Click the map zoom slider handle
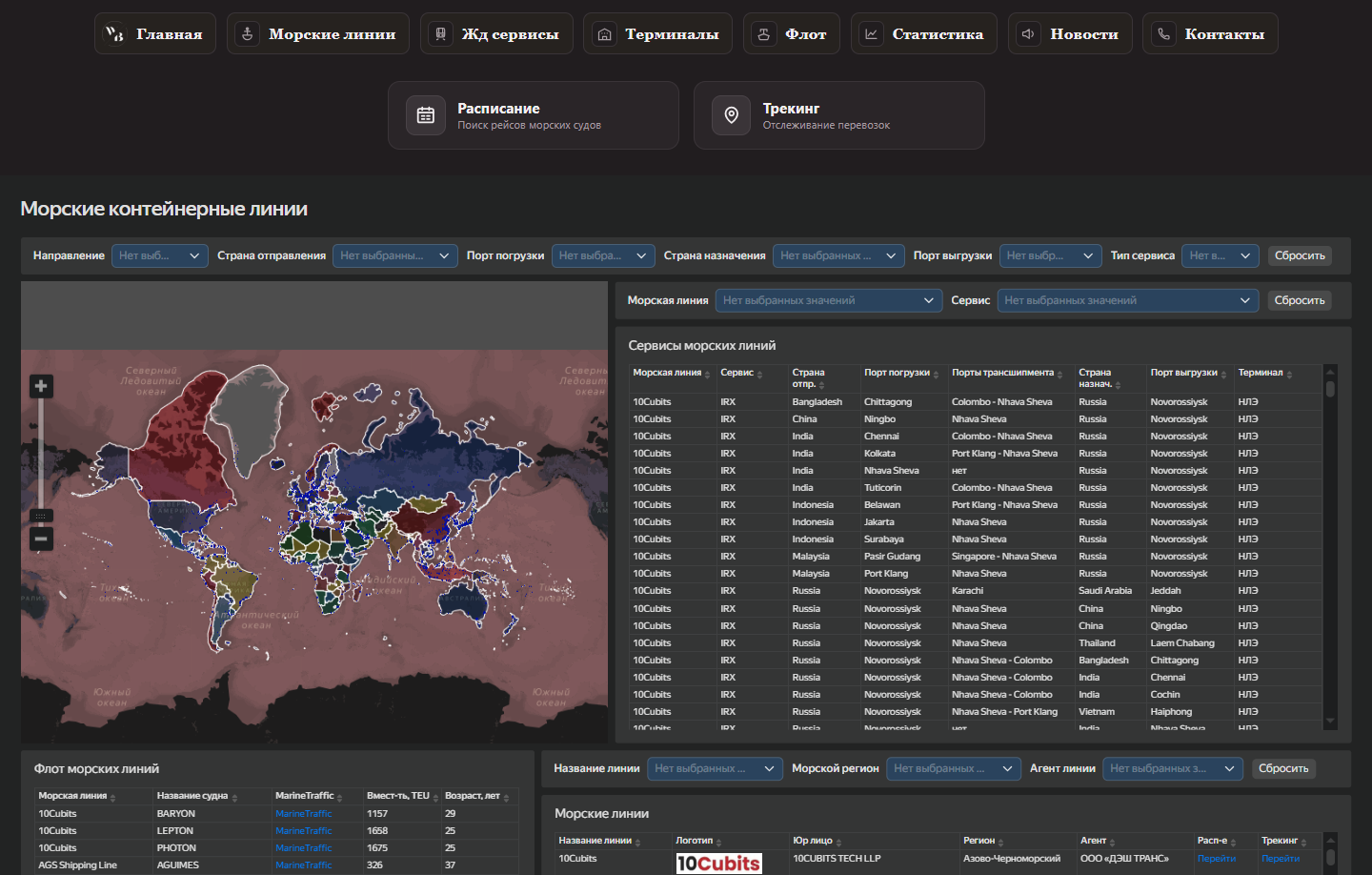This screenshot has width=1372, height=875. click(41, 516)
